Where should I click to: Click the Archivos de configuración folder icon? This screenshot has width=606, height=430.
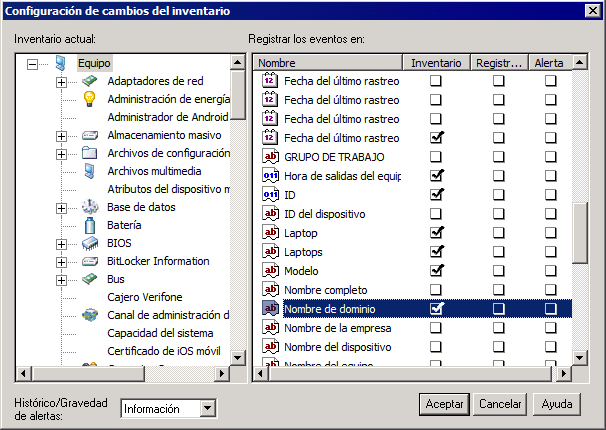point(90,153)
